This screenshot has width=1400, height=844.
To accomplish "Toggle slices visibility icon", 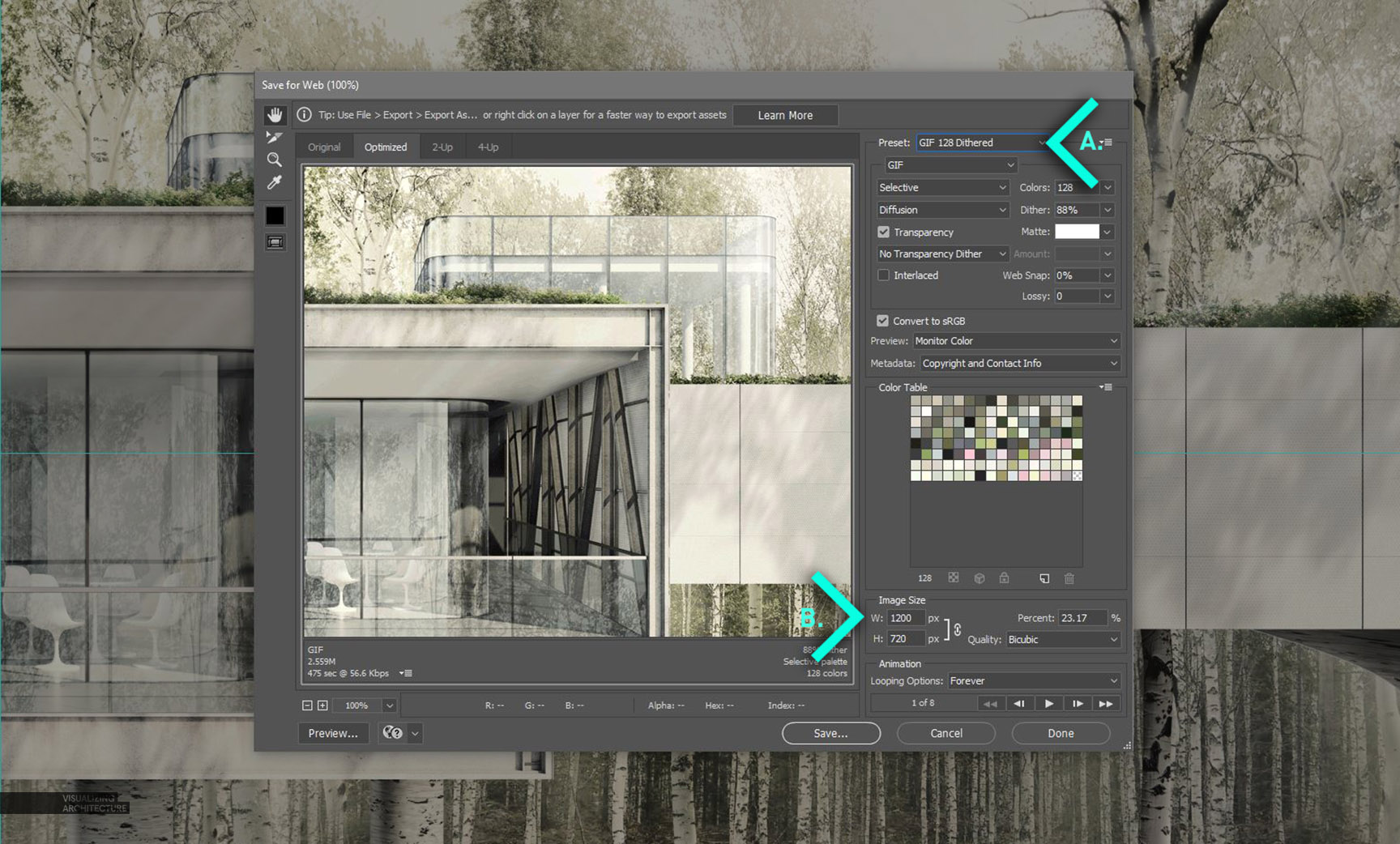I will (275, 242).
